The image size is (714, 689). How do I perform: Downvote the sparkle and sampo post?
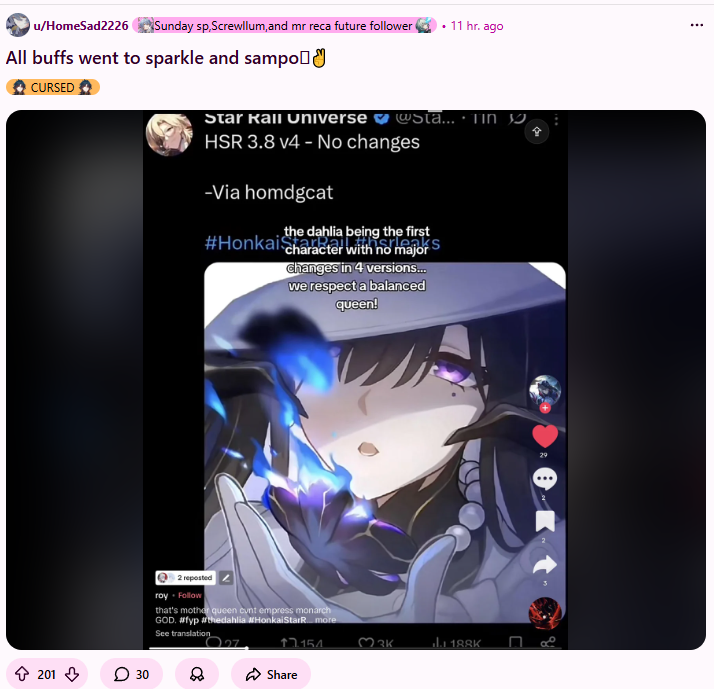click(72, 674)
